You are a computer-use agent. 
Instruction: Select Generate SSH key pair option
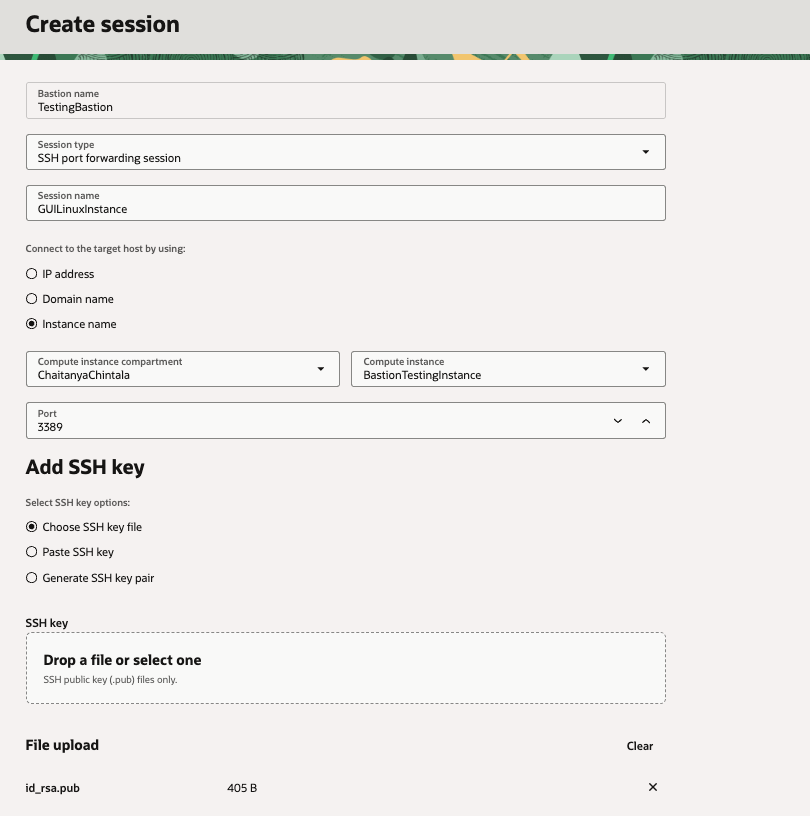pyautogui.click(x=32, y=578)
